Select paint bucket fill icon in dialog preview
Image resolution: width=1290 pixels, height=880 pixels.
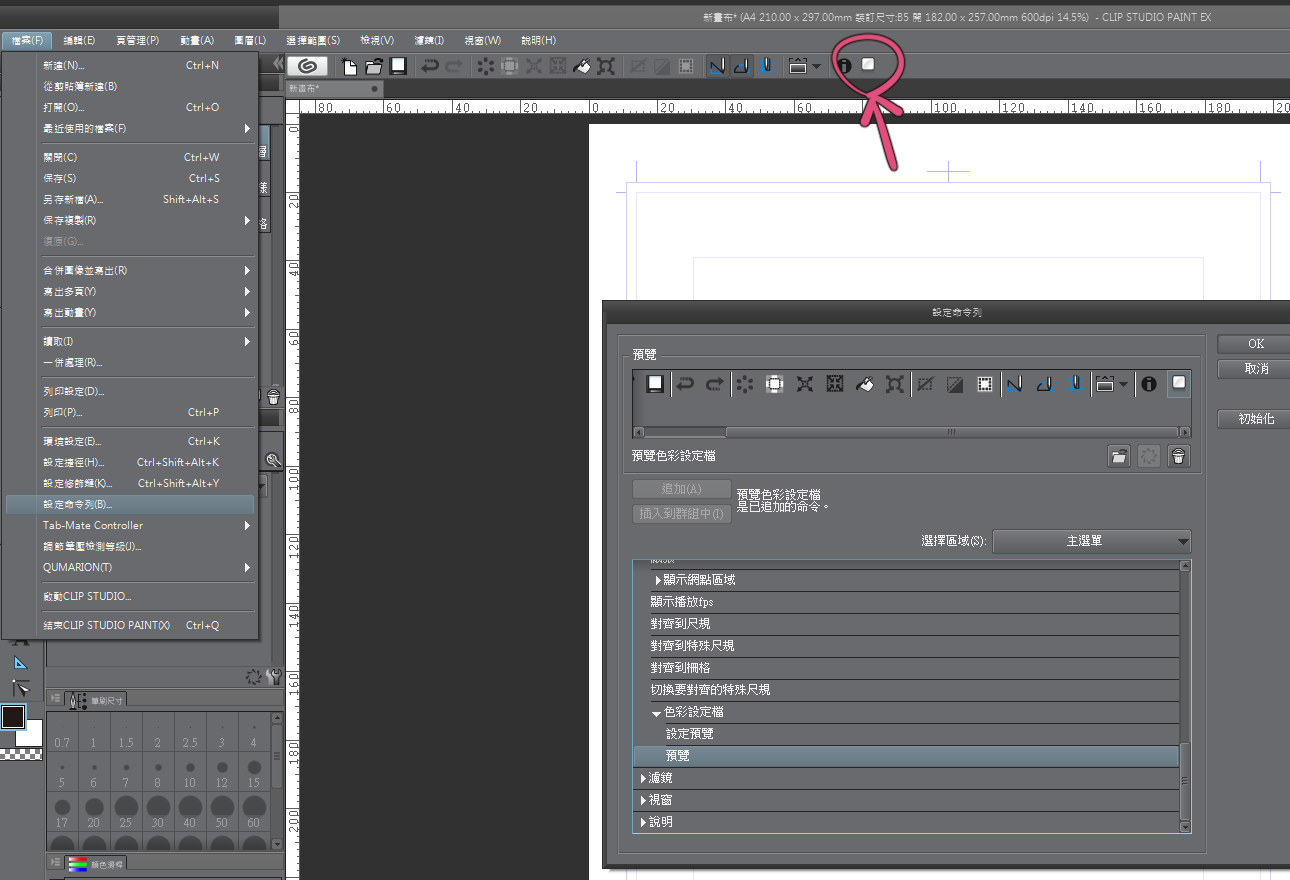point(865,384)
